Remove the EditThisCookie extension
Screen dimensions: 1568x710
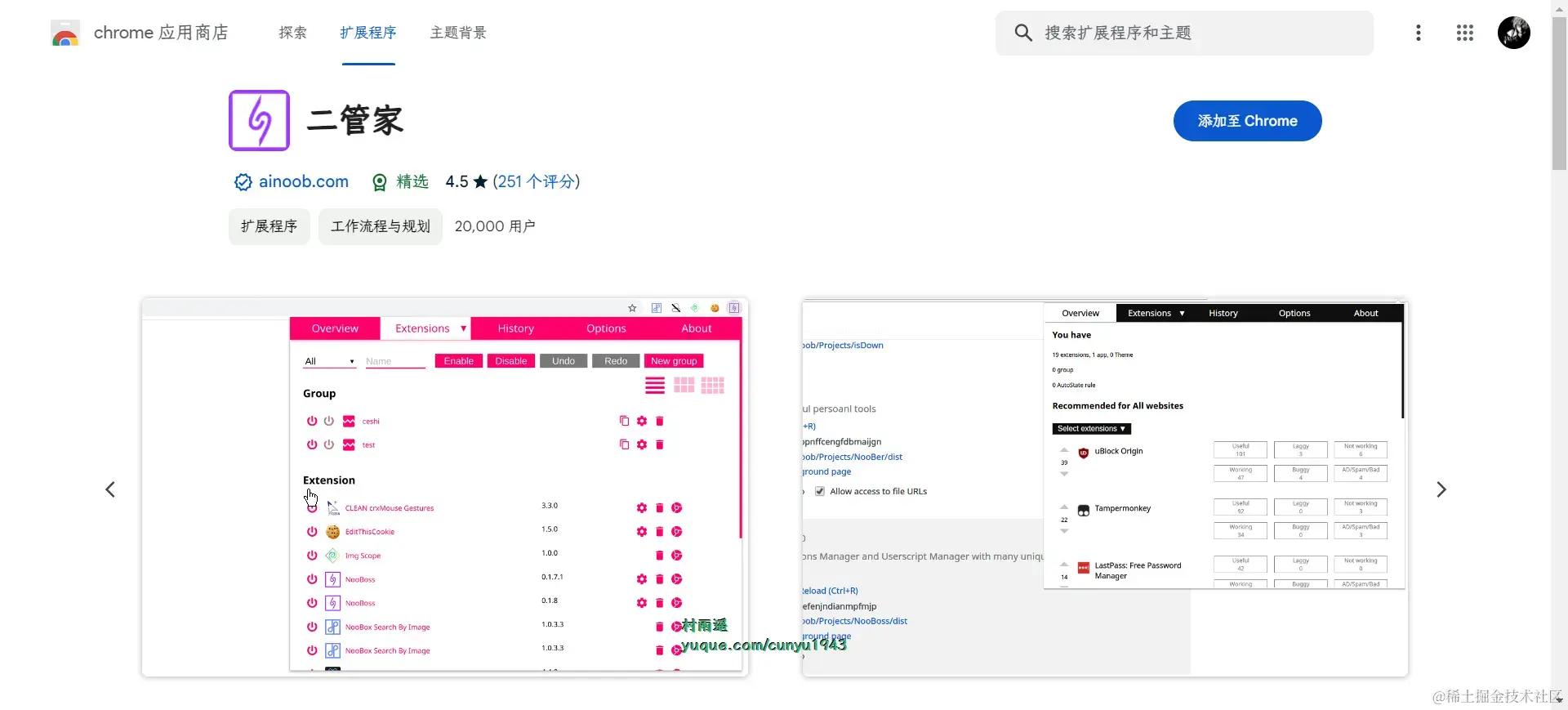click(x=660, y=531)
